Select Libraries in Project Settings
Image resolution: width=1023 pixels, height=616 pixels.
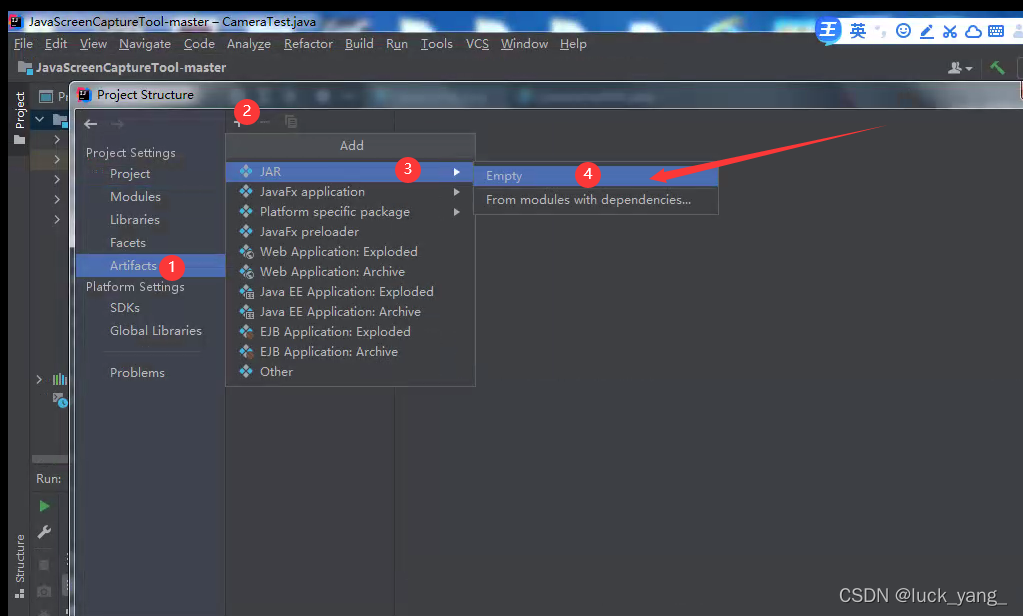point(134,219)
